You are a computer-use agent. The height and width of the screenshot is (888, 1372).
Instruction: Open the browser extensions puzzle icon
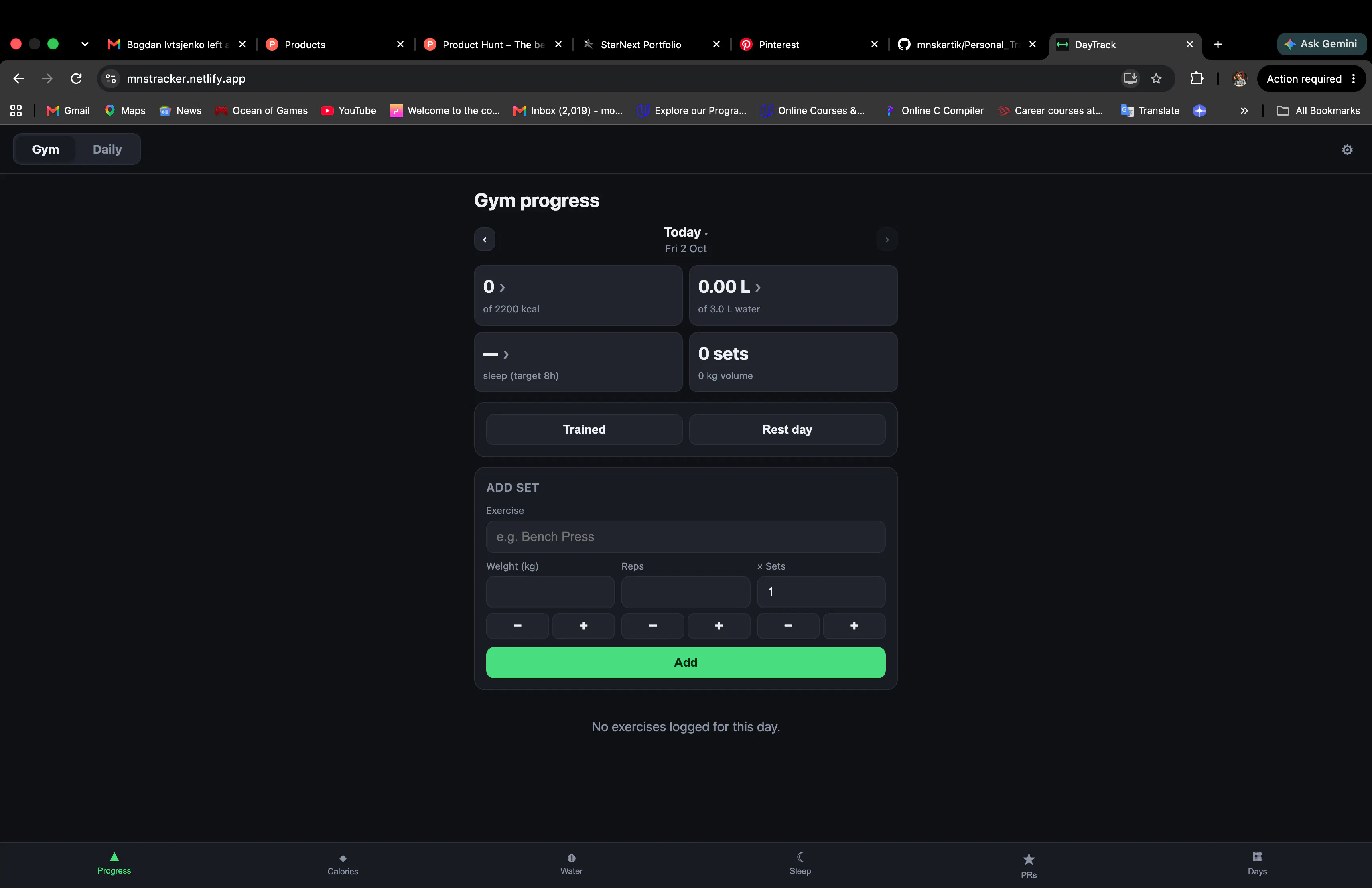1197,78
